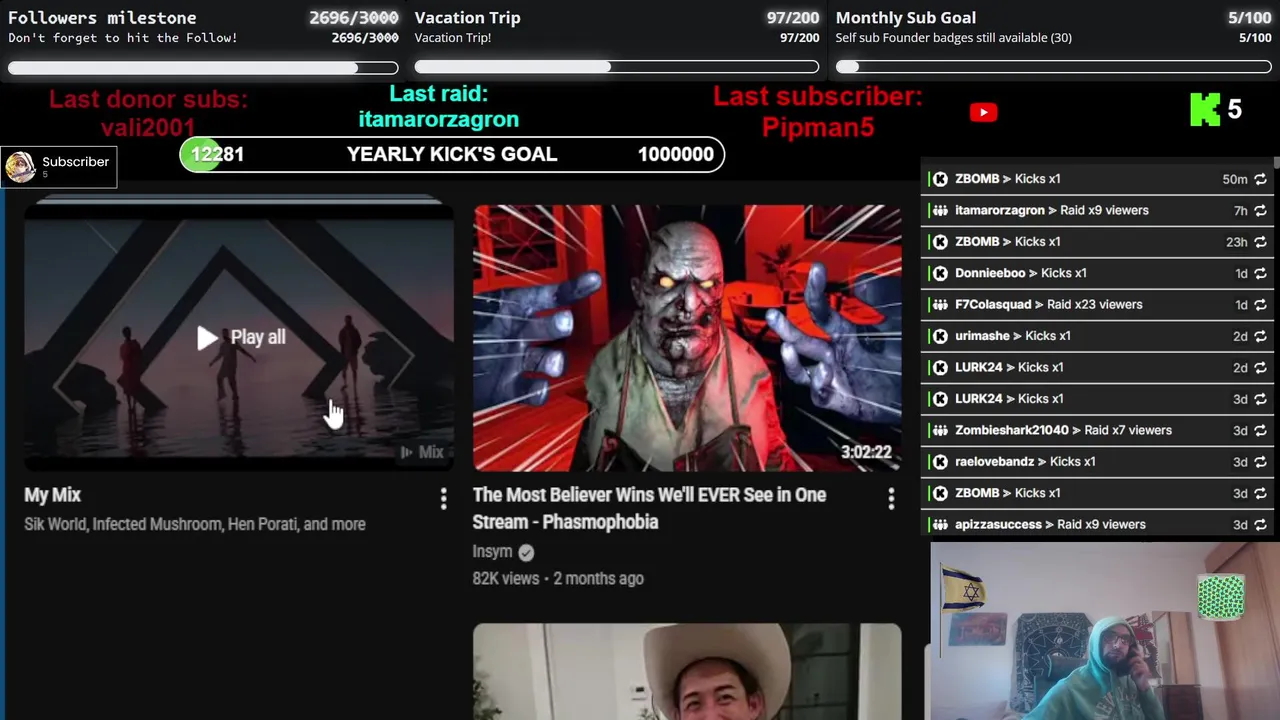This screenshot has width=1280, height=720.
Task: Click the verified badge next to Insym
Action: [526, 552]
